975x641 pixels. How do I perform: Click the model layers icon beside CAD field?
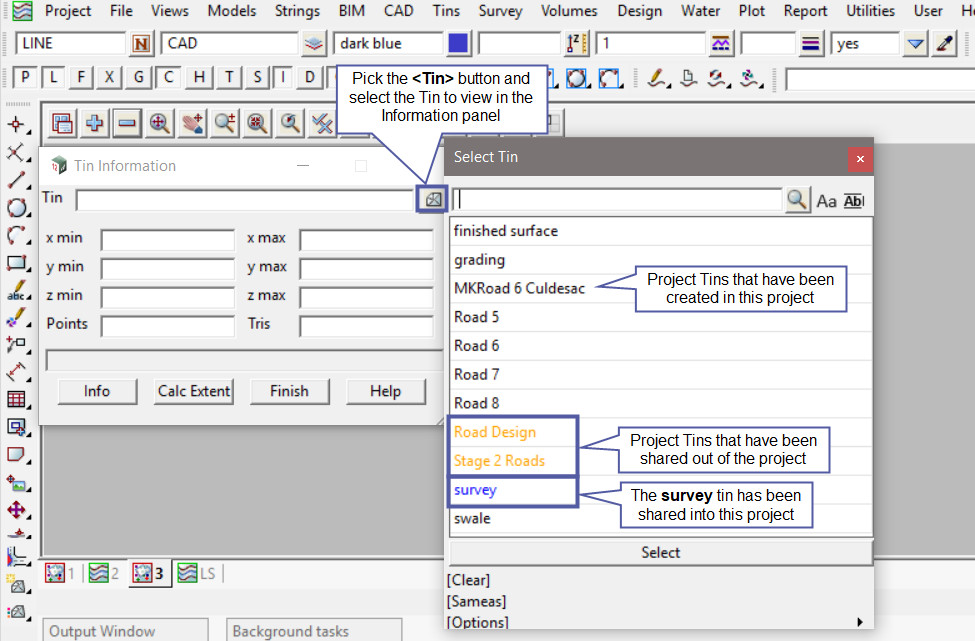(x=314, y=44)
